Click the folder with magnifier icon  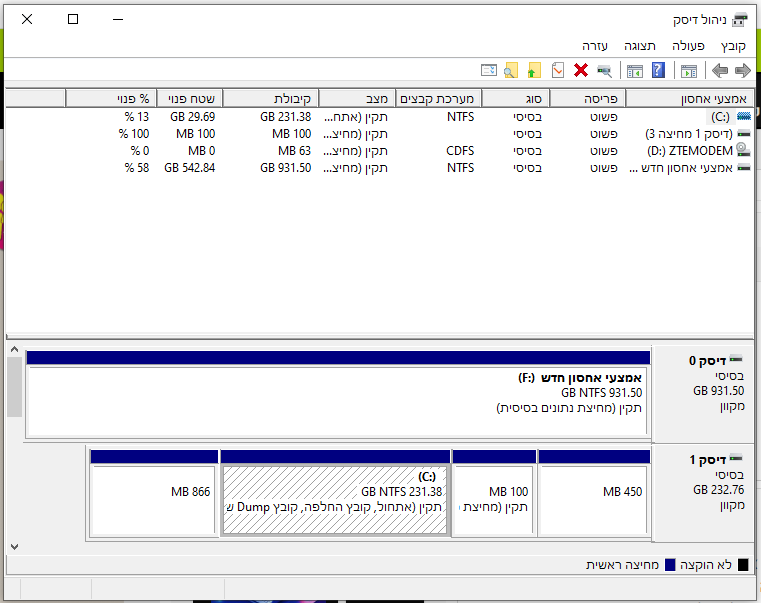(x=511, y=70)
